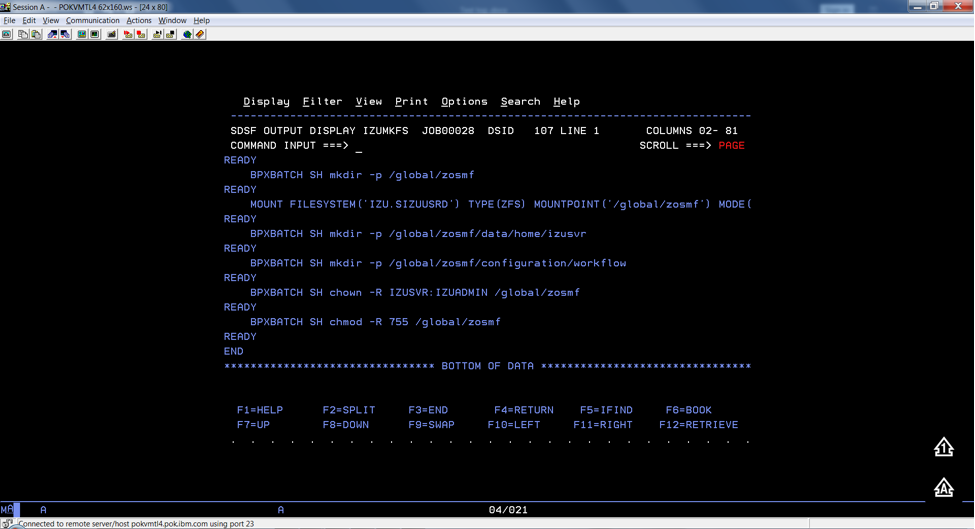The width and height of the screenshot is (975, 529).
Task: Open the Actions menu in menu bar
Action: pos(139,20)
